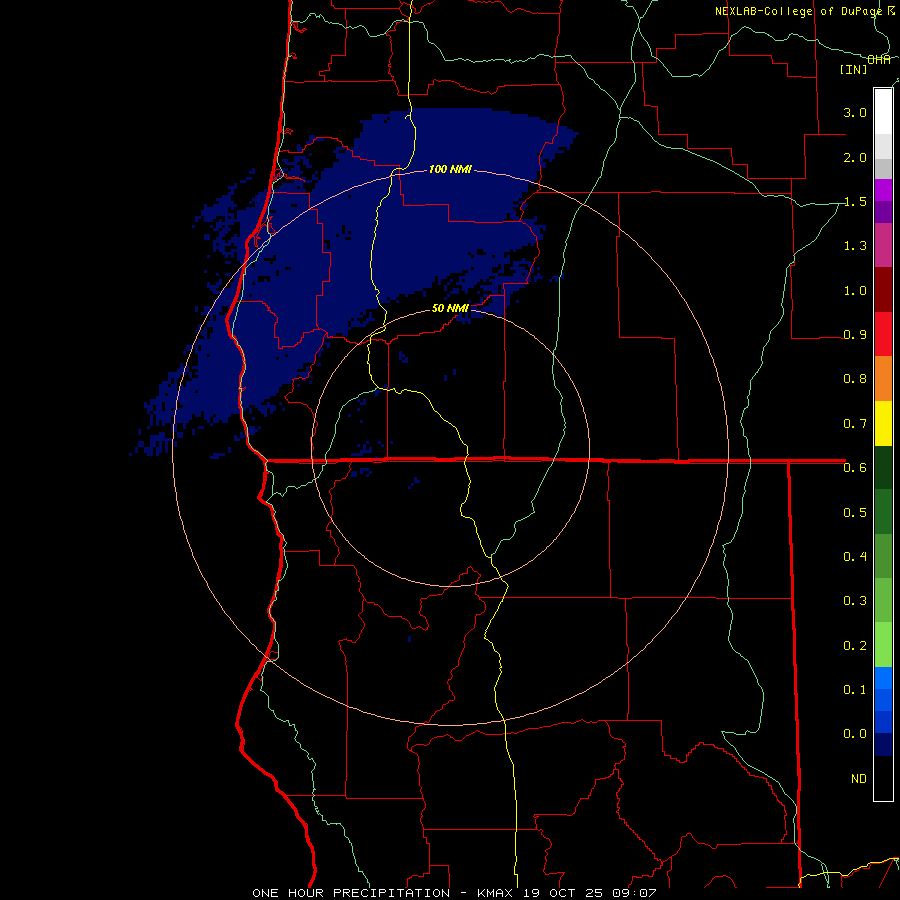Image resolution: width=900 pixels, height=900 pixels.
Task: Click the white swatch beside 3.0
Action: (883, 112)
